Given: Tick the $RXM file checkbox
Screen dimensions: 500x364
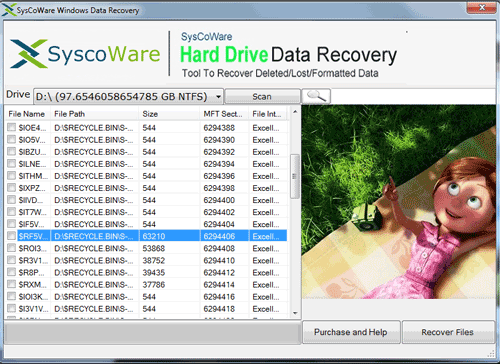Looking at the screenshot, I should coord(11,284).
